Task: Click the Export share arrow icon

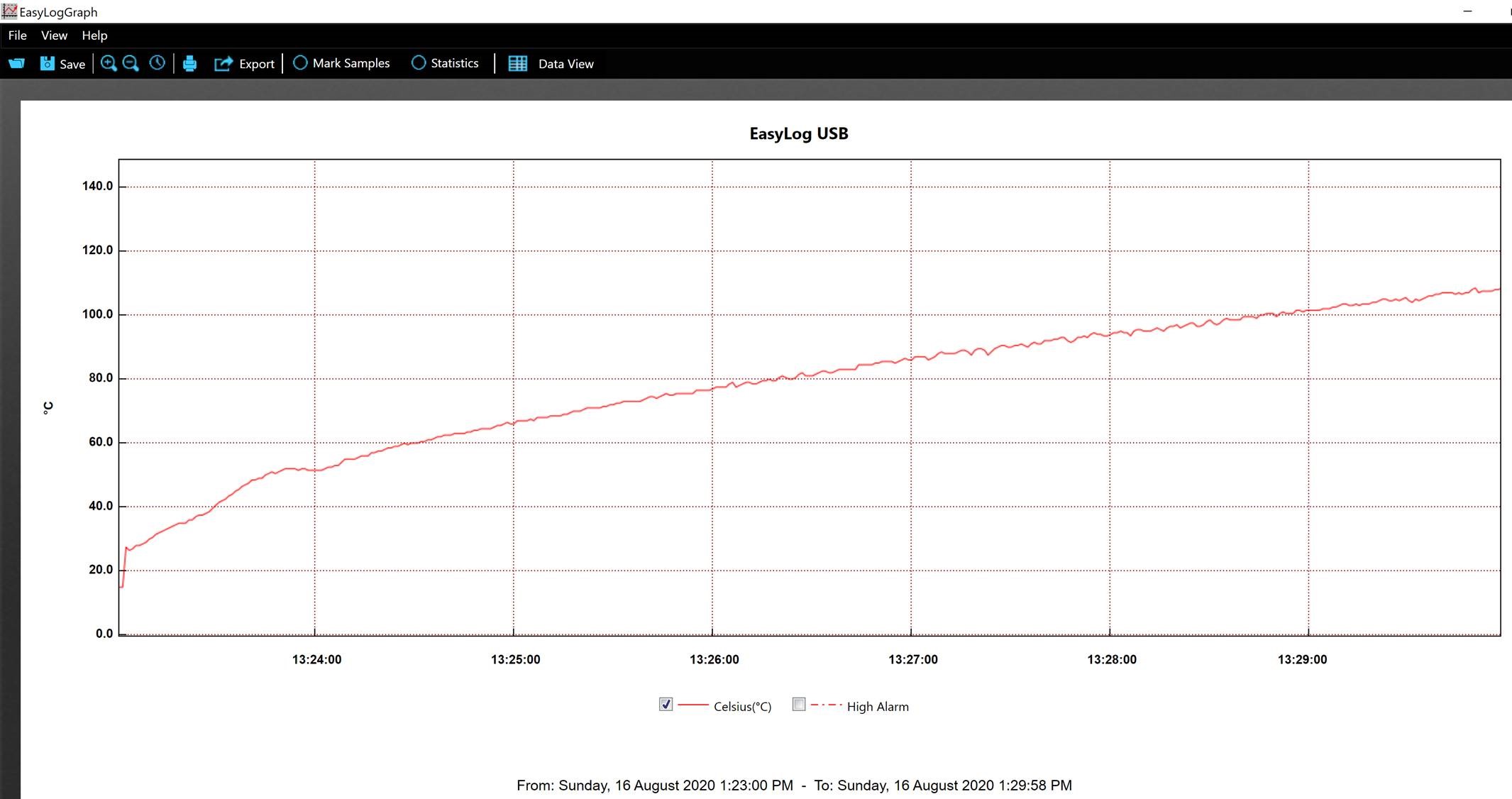Action: click(x=224, y=64)
